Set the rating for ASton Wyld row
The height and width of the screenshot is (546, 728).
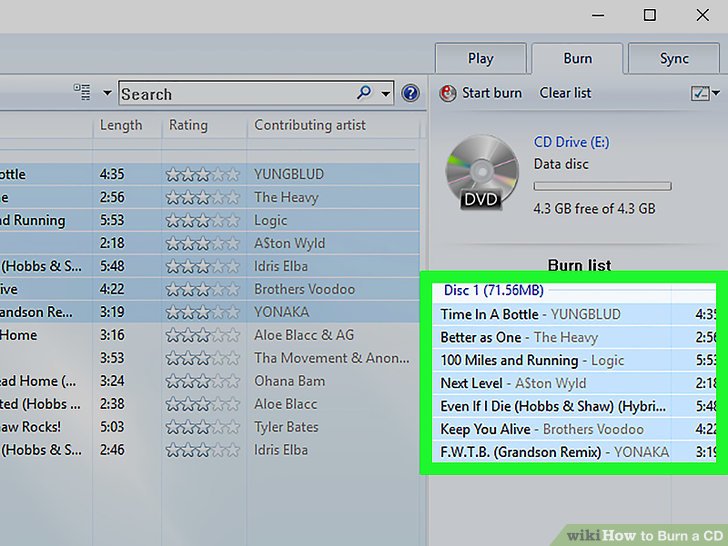[202, 243]
